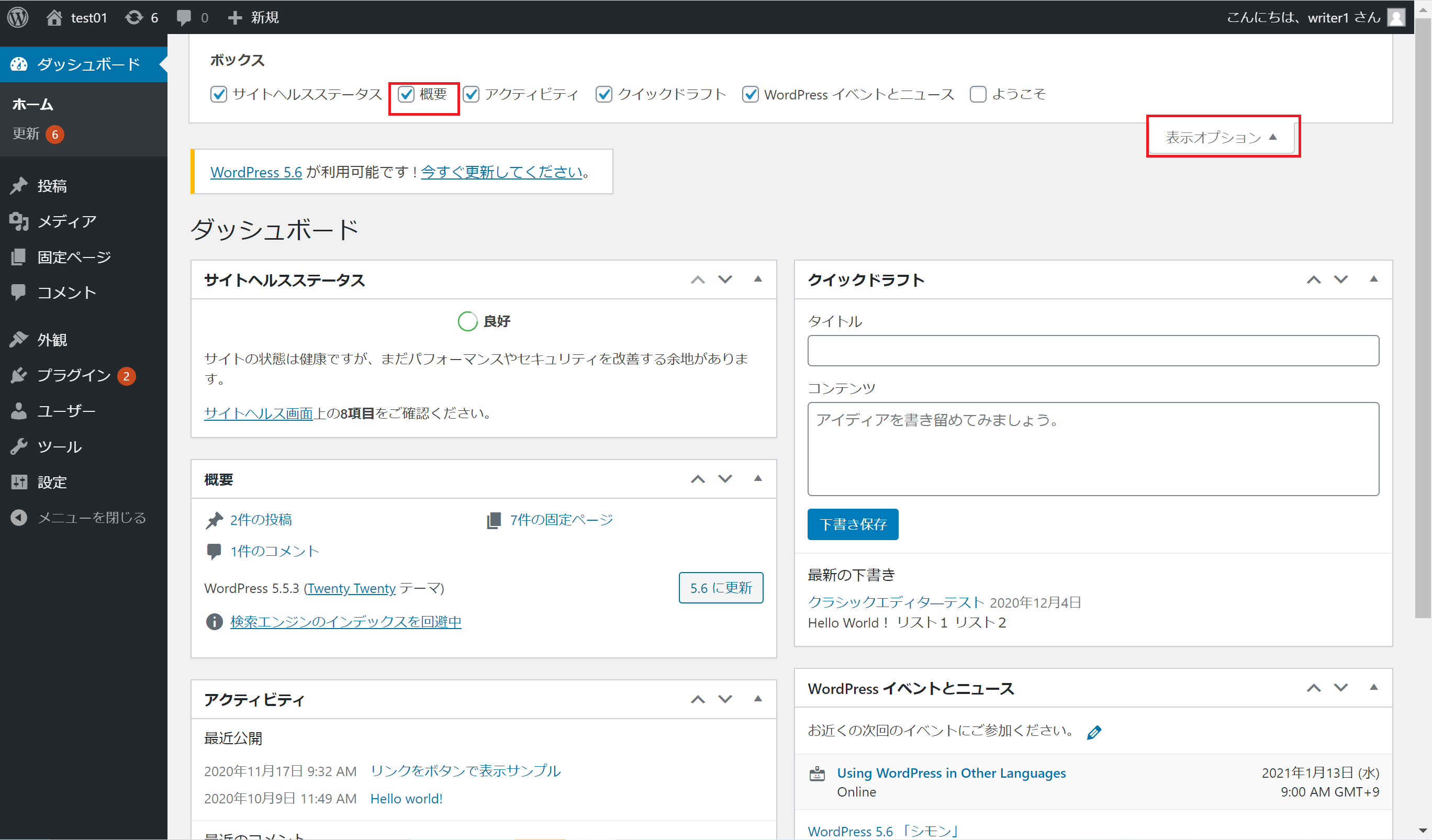Collapse the アクティビティ box with its triangle toggle
This screenshot has width=1432, height=840.
[757, 699]
